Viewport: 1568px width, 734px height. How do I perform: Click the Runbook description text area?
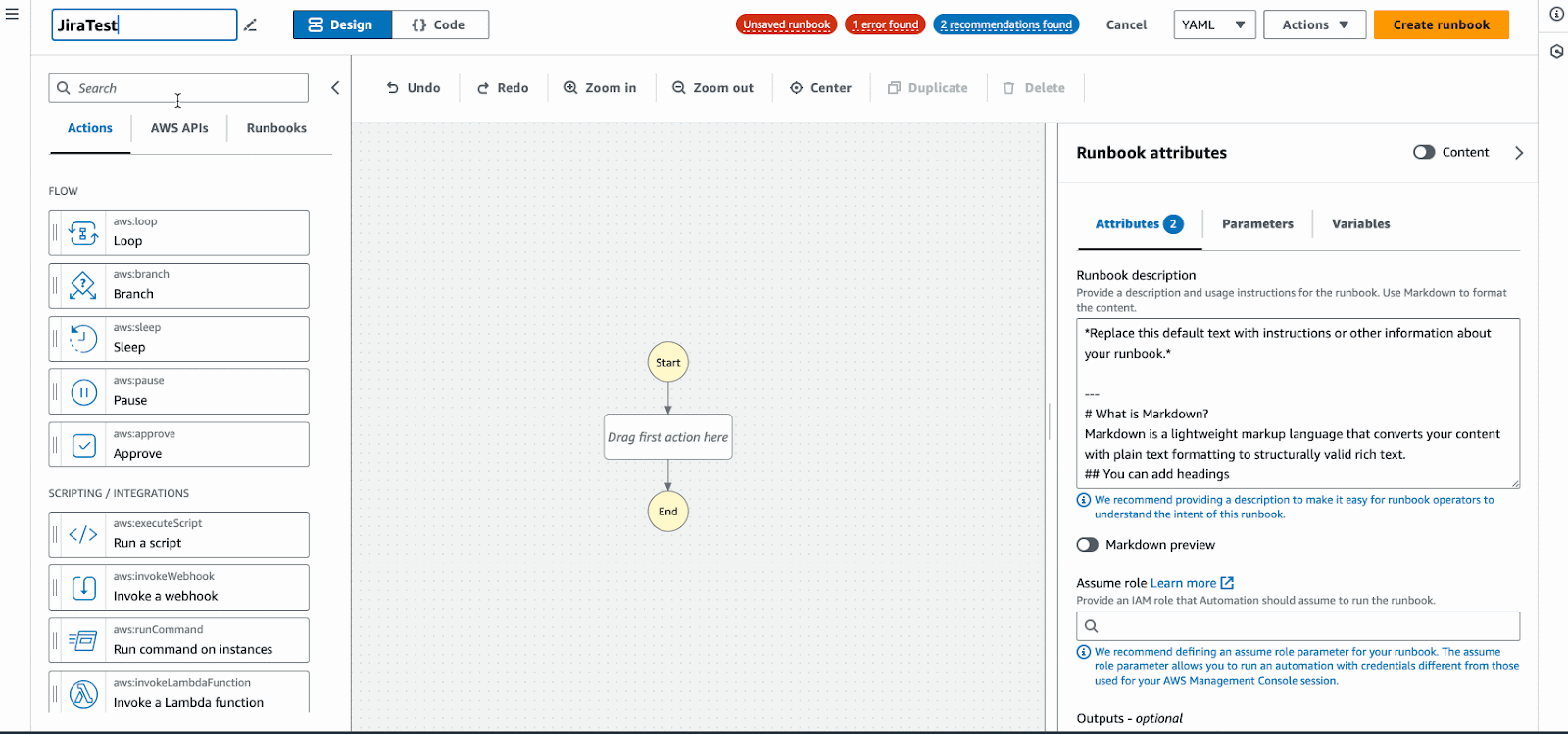[x=1298, y=404]
